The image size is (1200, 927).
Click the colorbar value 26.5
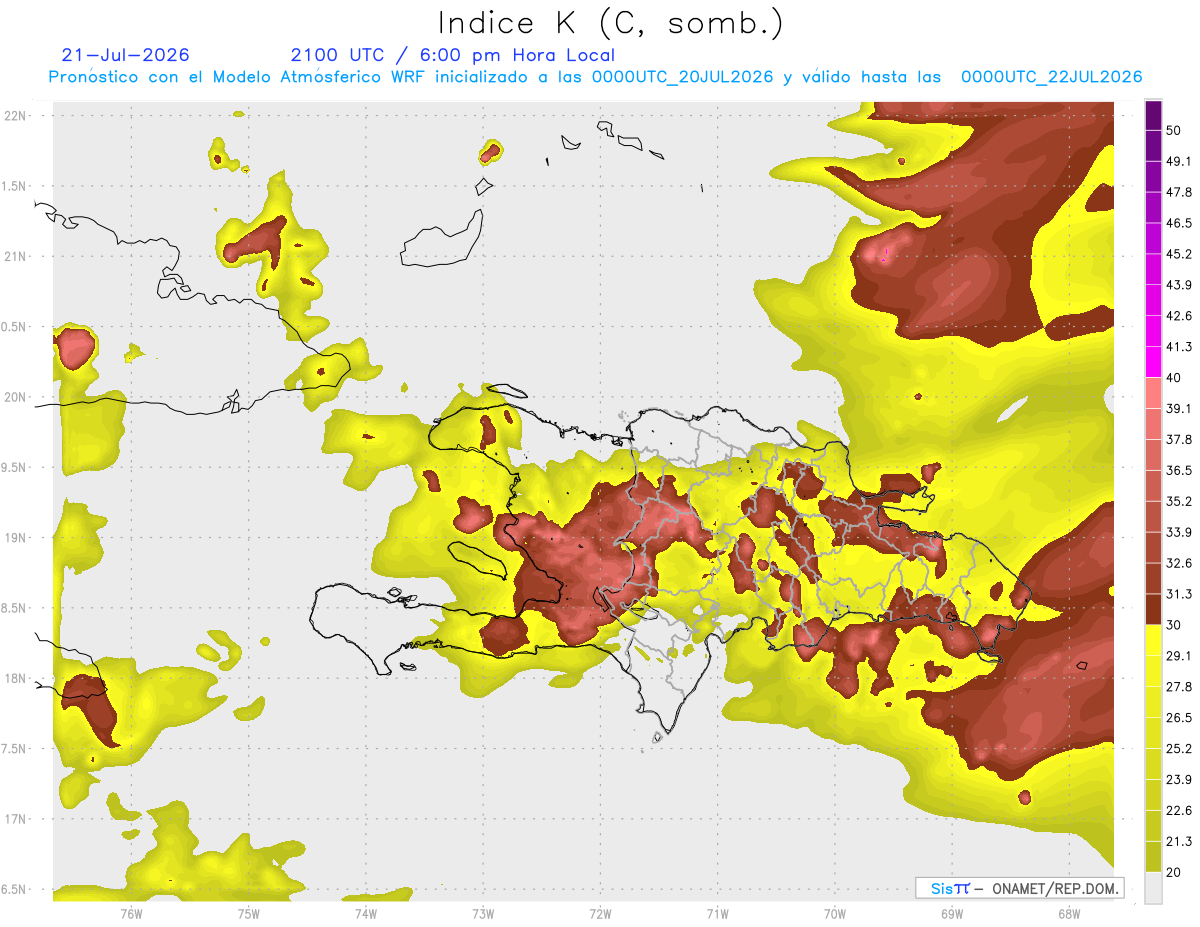[x=1179, y=718]
